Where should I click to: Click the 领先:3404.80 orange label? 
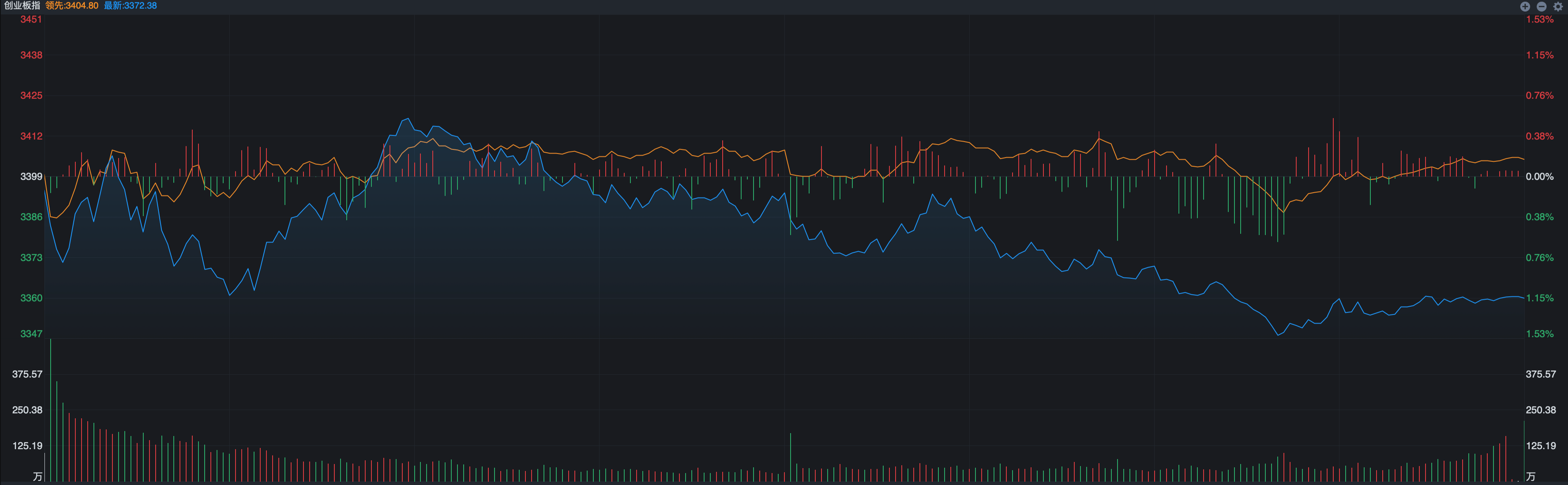tap(72, 5)
